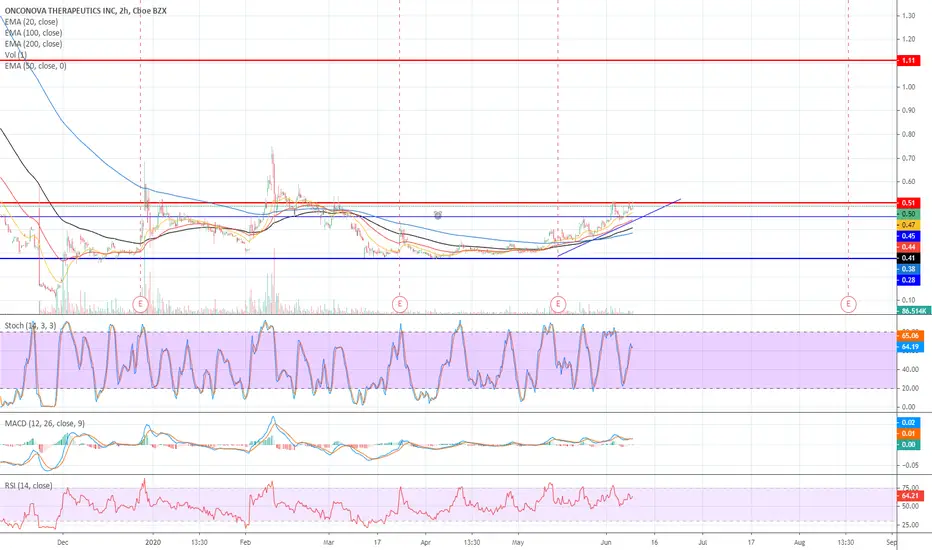
Task: Click the 1.00 tick on price axis
Action: click(x=908, y=87)
